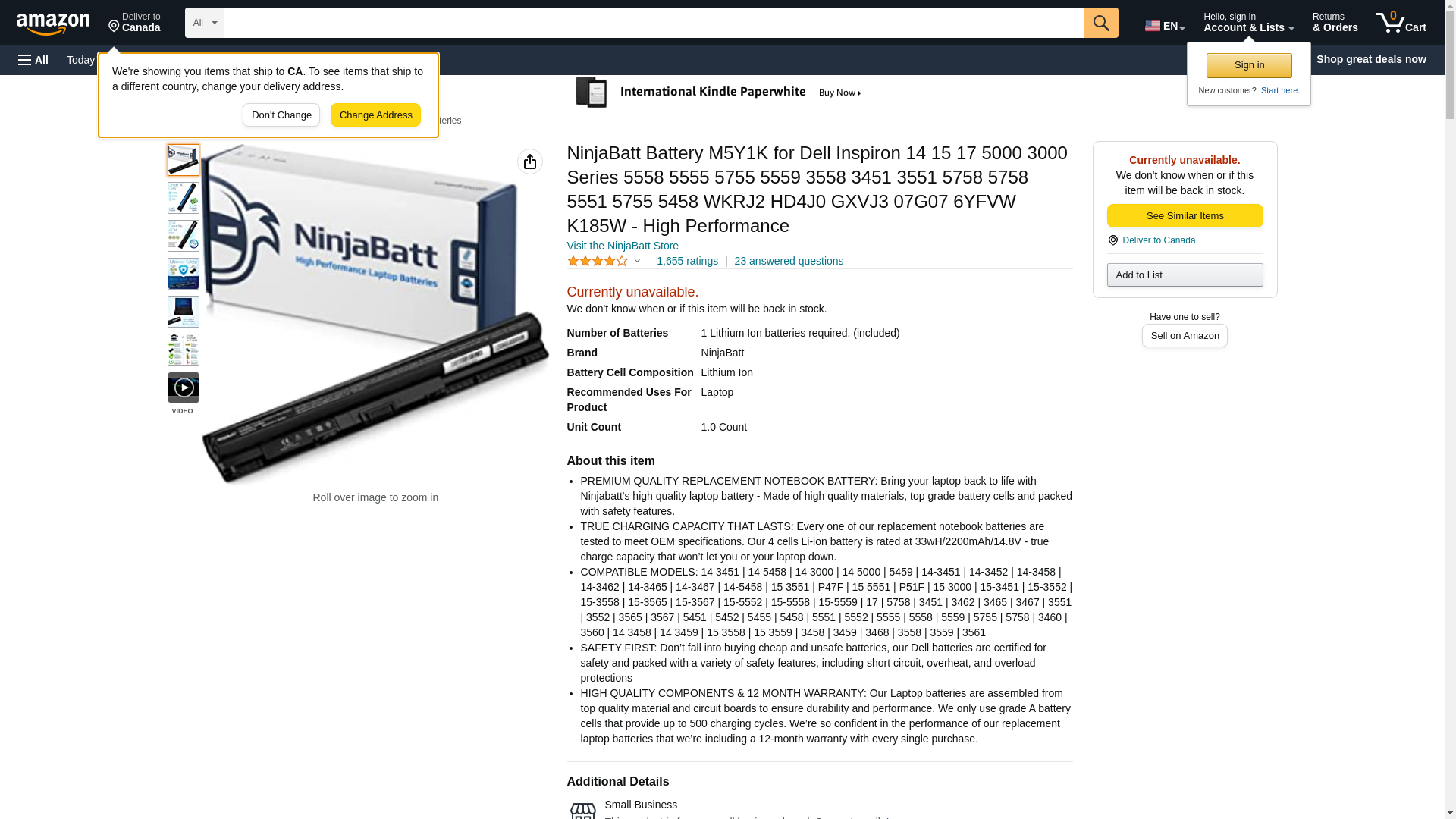Click the Amazon logo

(53, 24)
